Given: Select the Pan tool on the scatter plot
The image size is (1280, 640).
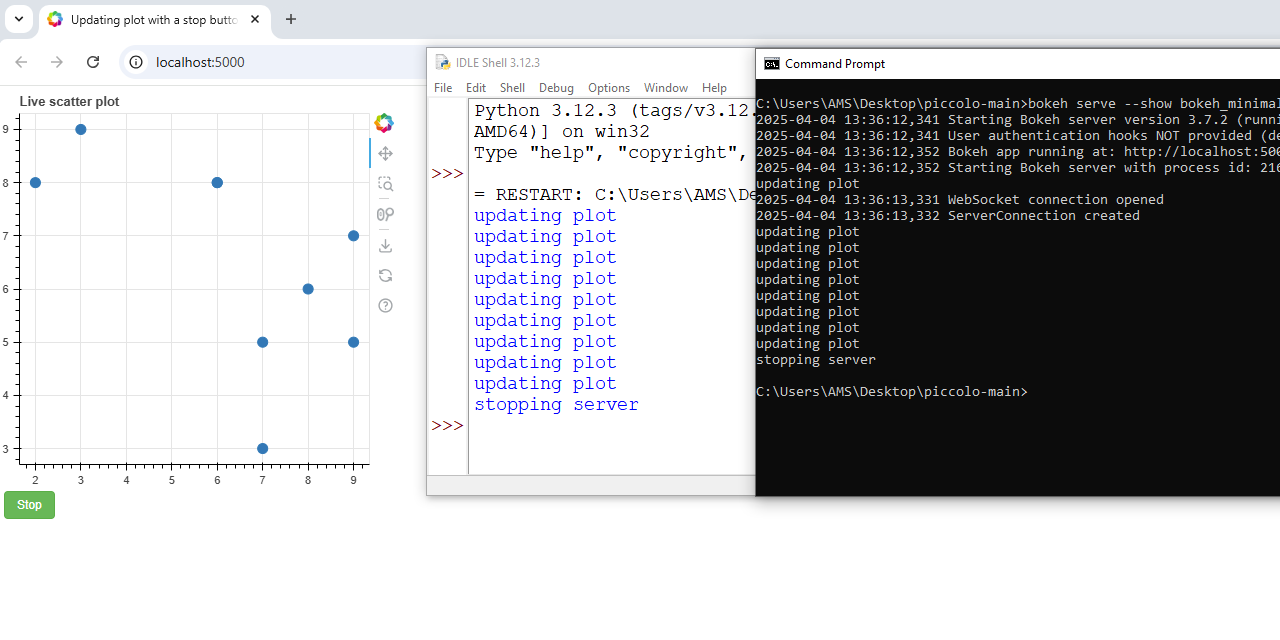Looking at the screenshot, I should point(384,153).
